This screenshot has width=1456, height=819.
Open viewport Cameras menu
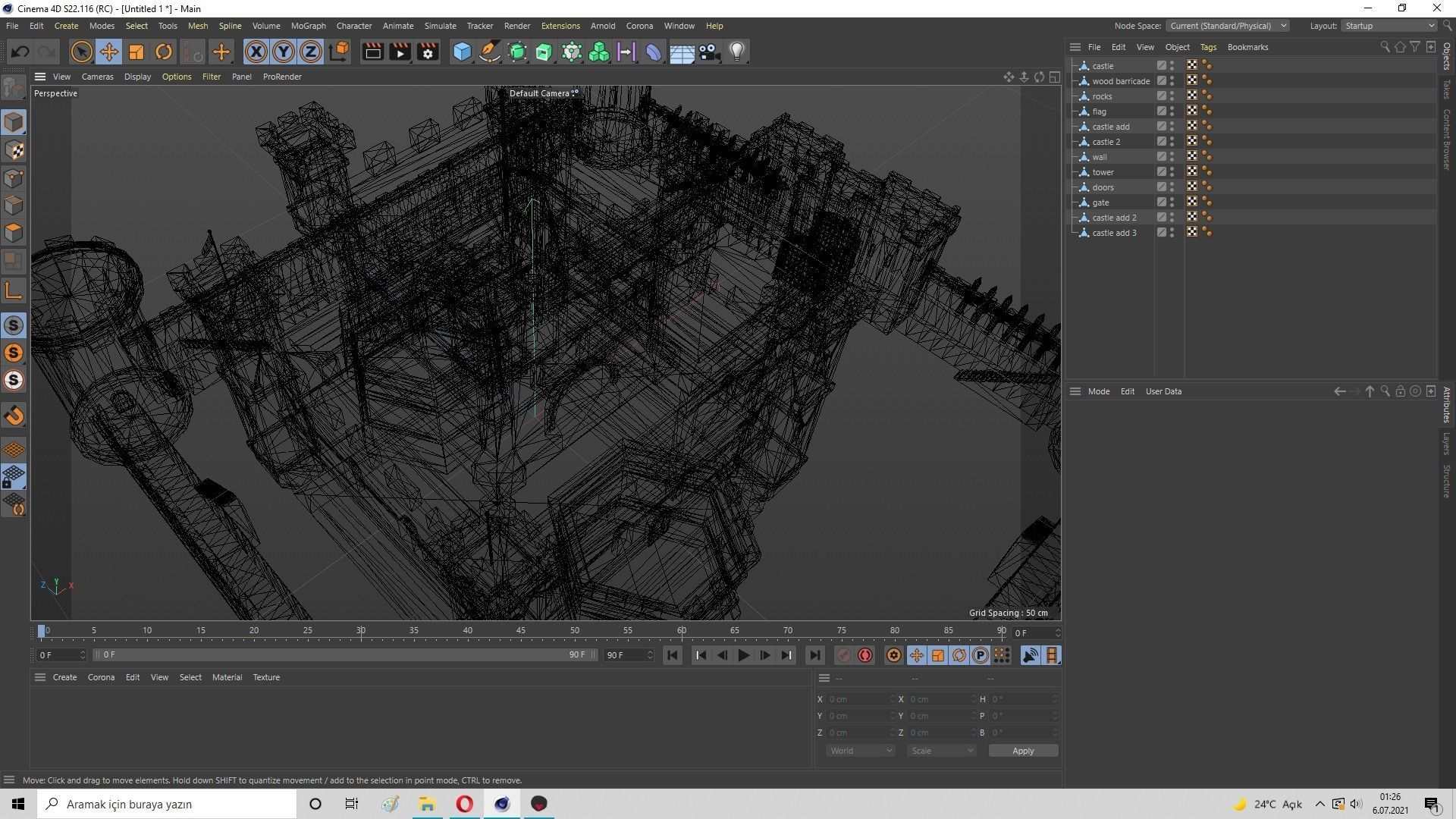coord(97,77)
